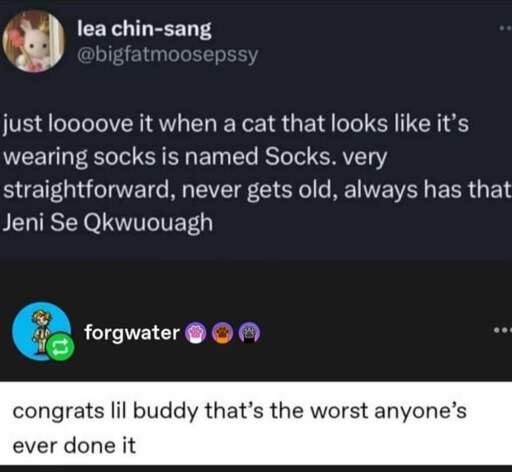
Task: Click the reply text "ever done it"
Action: (74, 446)
